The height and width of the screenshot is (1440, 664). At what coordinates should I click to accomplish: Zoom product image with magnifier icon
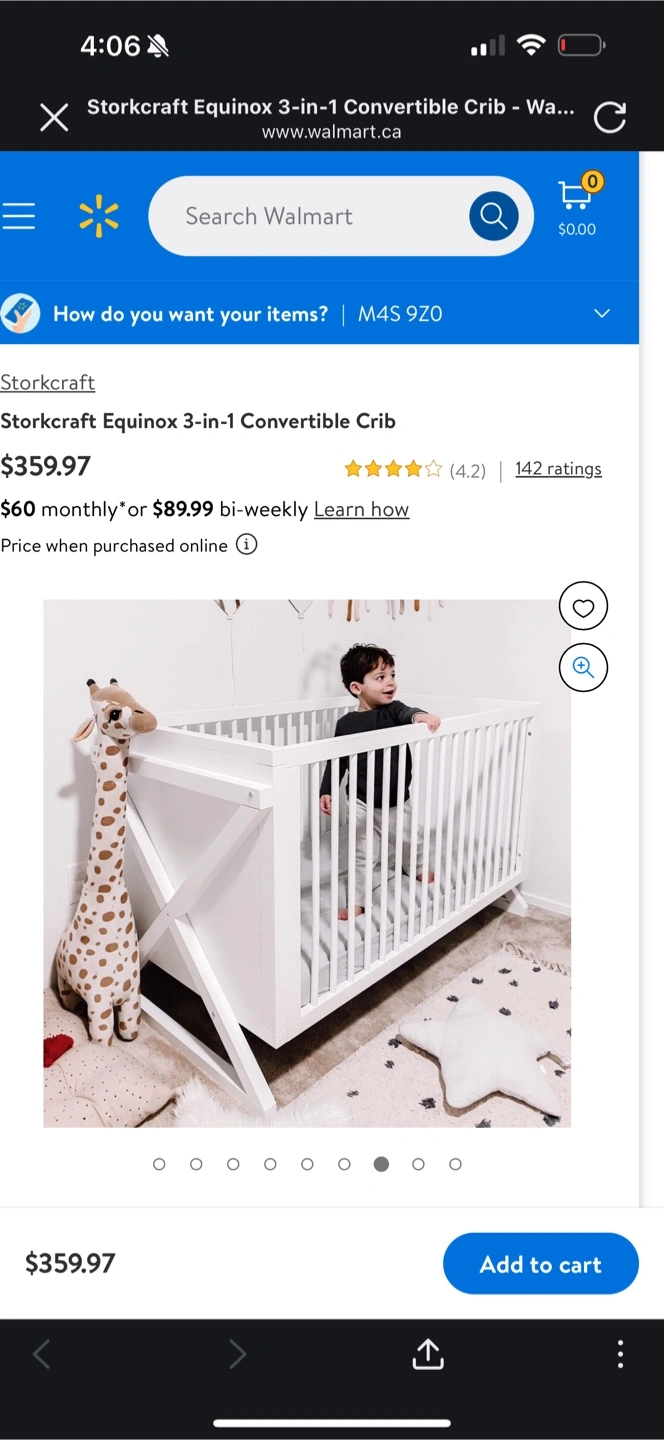point(583,668)
